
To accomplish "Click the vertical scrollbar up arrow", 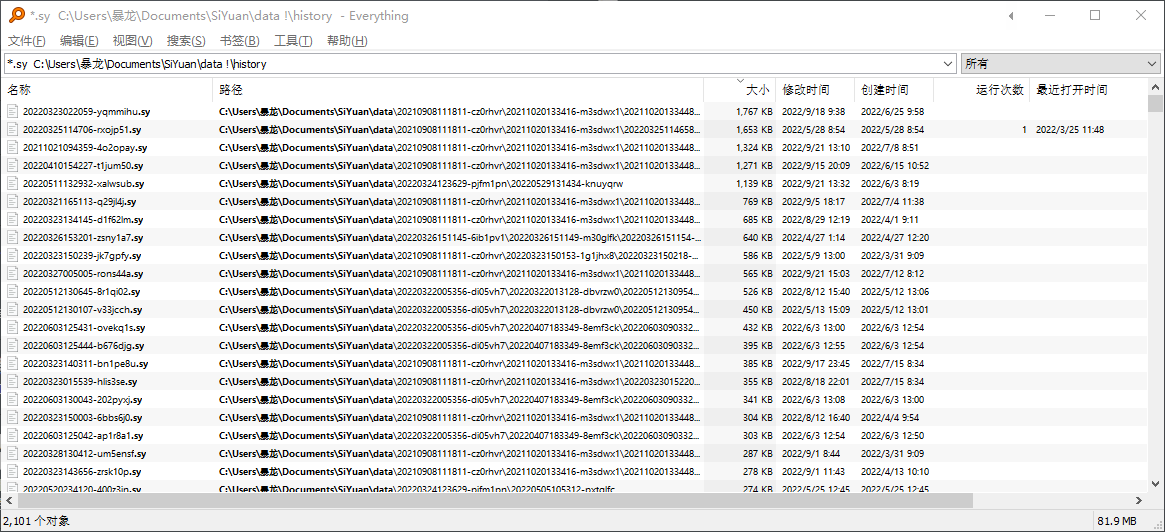I will coord(1155,85).
